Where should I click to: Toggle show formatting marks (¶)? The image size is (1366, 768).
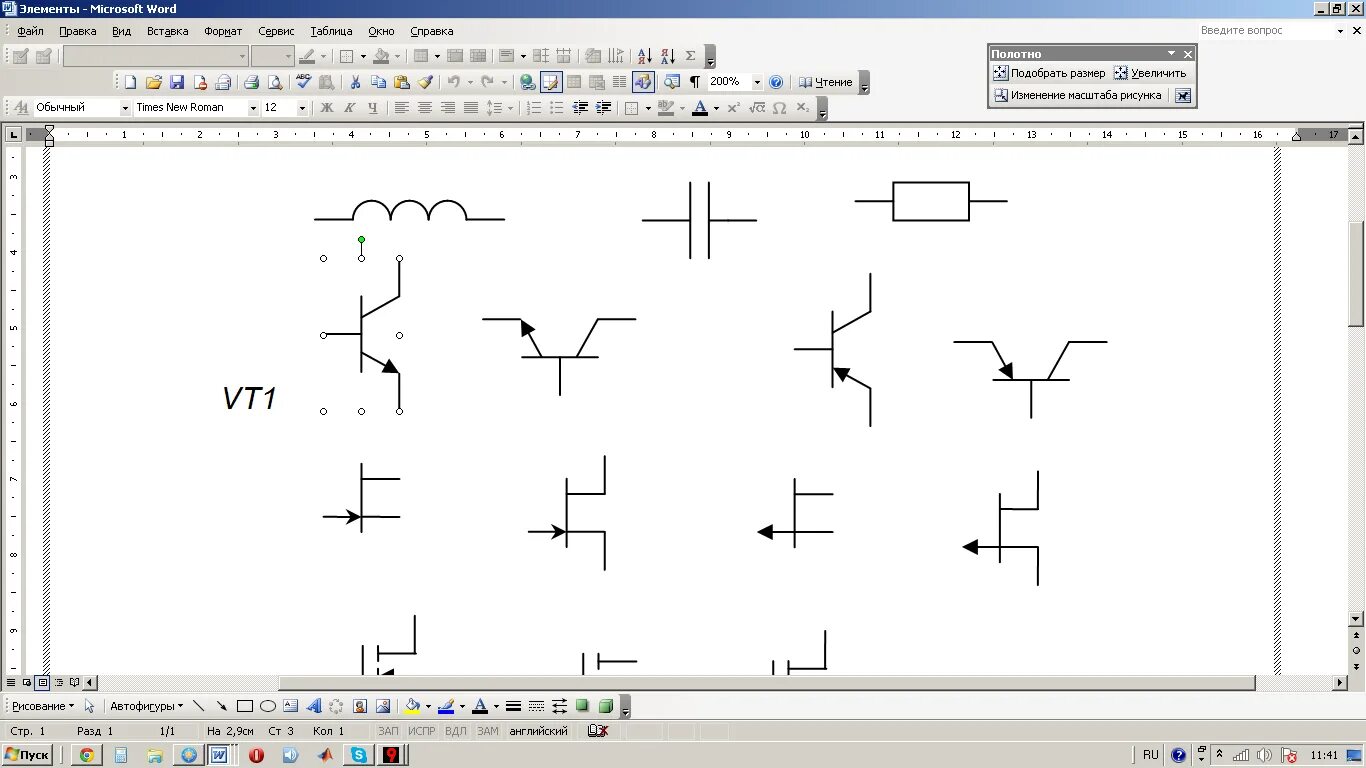(x=695, y=83)
